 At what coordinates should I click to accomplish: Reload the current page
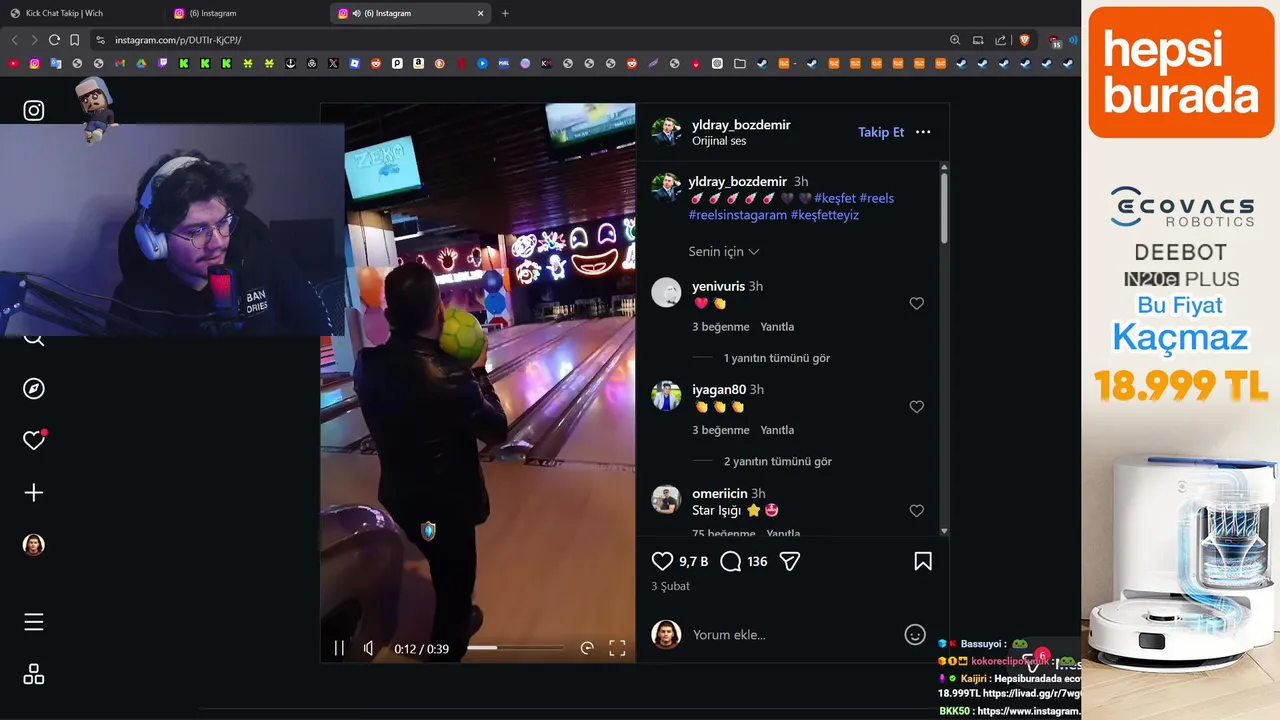click(54, 40)
